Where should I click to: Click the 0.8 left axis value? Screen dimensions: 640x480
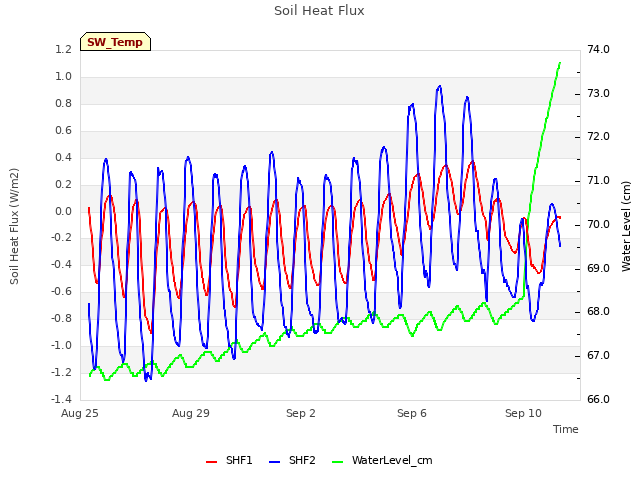point(63,103)
